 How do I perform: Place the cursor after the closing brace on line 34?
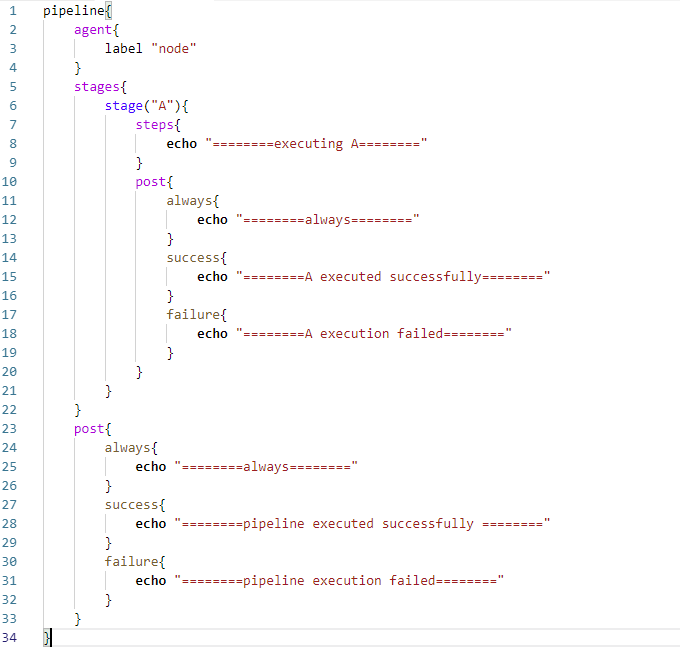point(51,637)
